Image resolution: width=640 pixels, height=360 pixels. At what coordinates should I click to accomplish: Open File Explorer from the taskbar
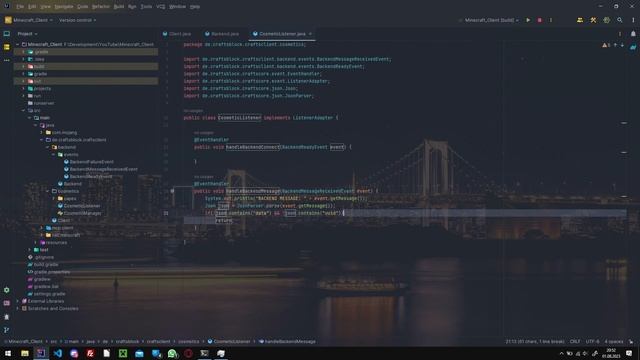click(25, 353)
